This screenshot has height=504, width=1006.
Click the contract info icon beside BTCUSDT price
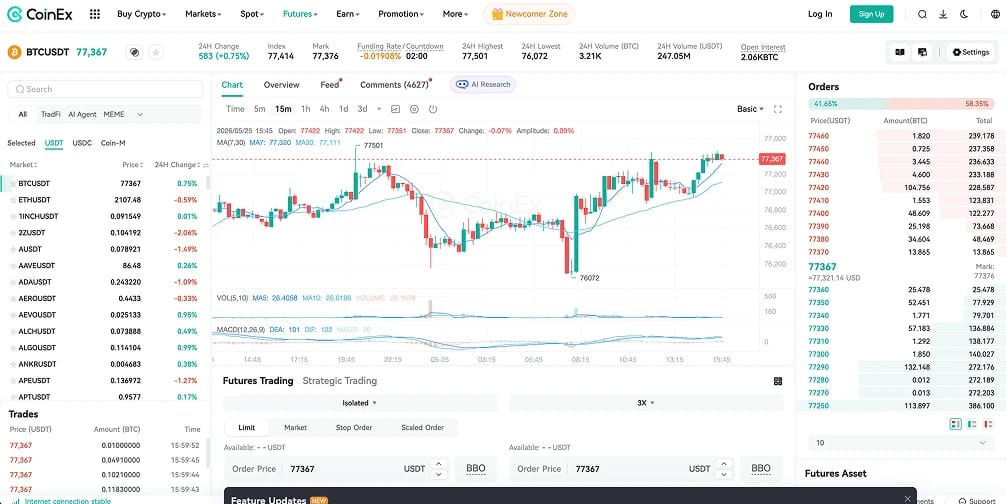(x=134, y=53)
